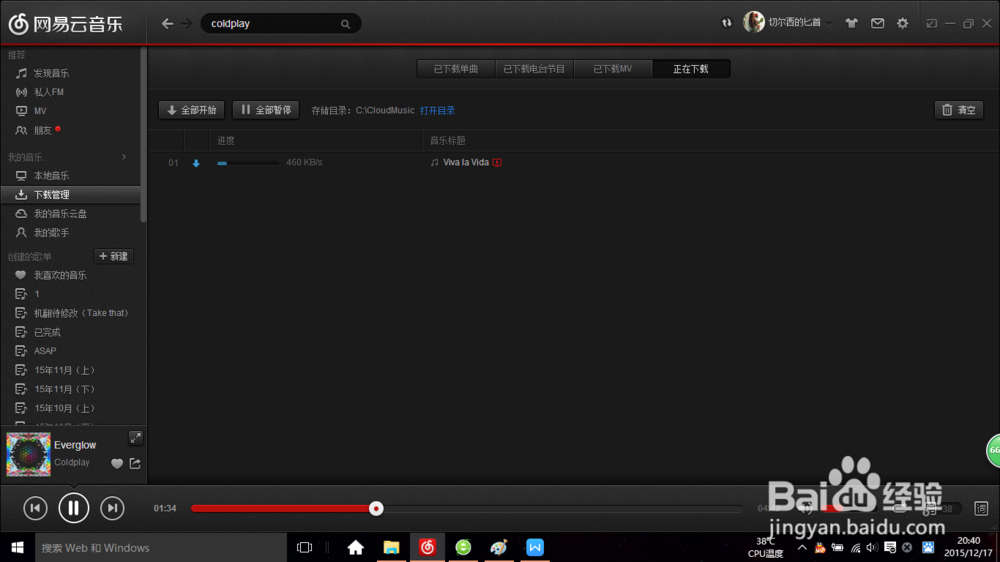Click MV icon next to Viva la Vida
Screen dimensions: 1000x562
coord(497,163)
